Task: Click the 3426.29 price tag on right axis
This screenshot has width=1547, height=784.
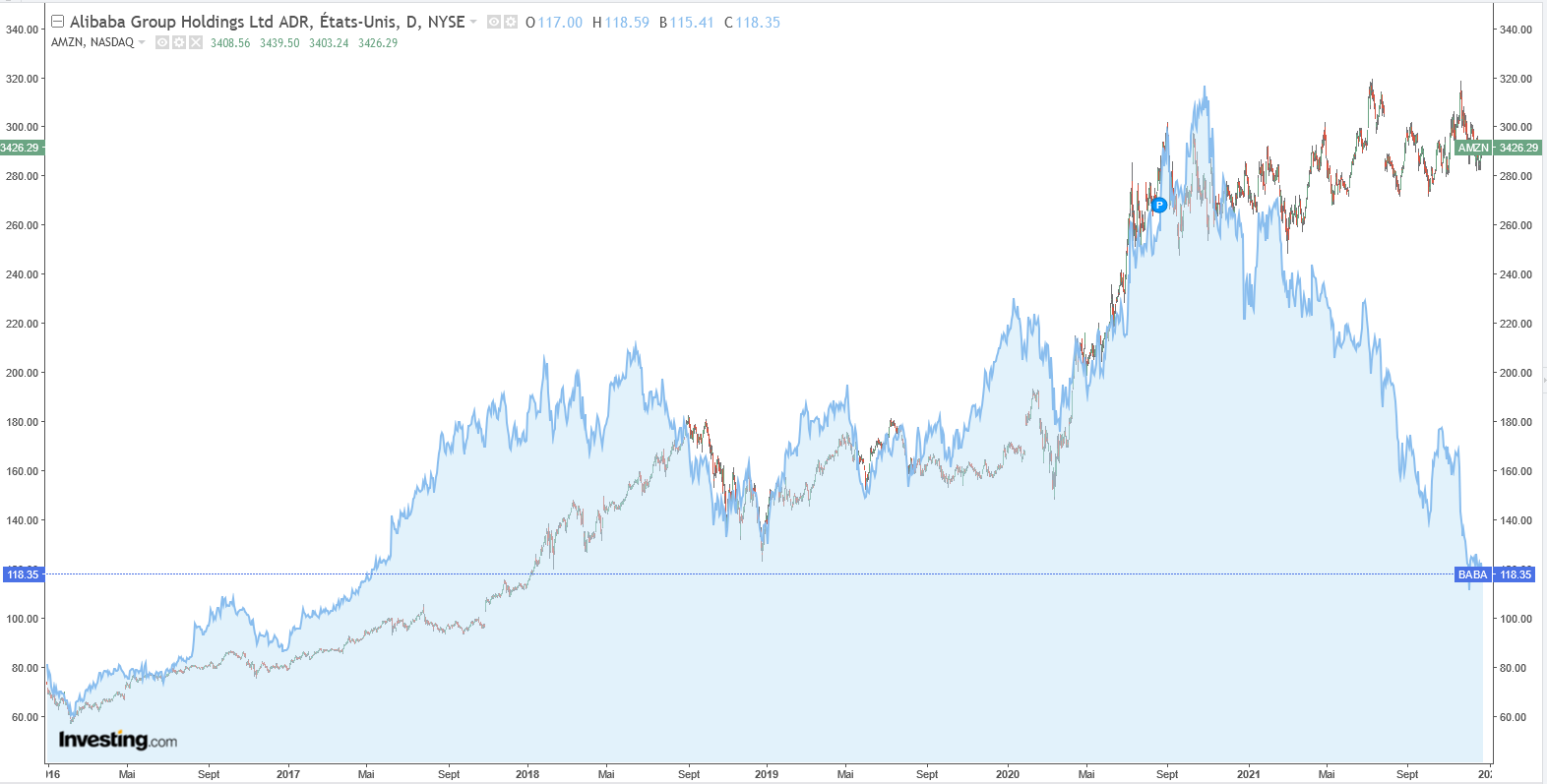Action: pyautogui.click(x=1518, y=148)
